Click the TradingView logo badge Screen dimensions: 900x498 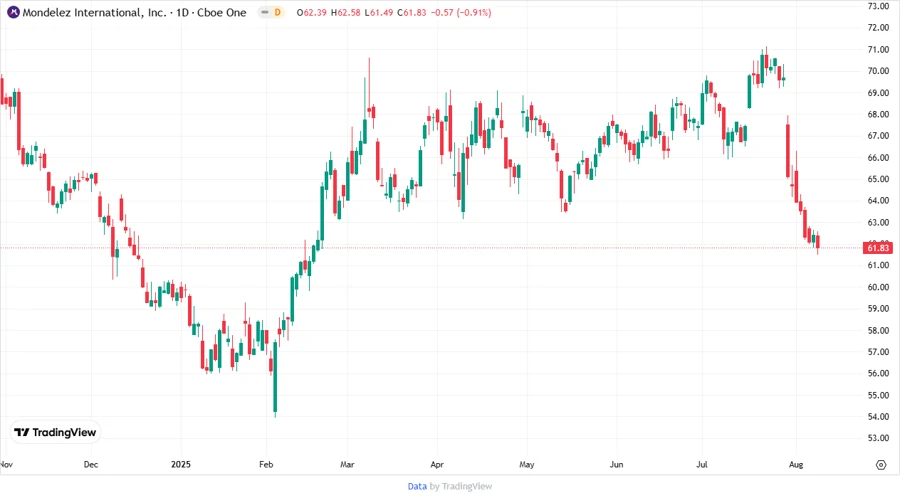(x=56, y=432)
